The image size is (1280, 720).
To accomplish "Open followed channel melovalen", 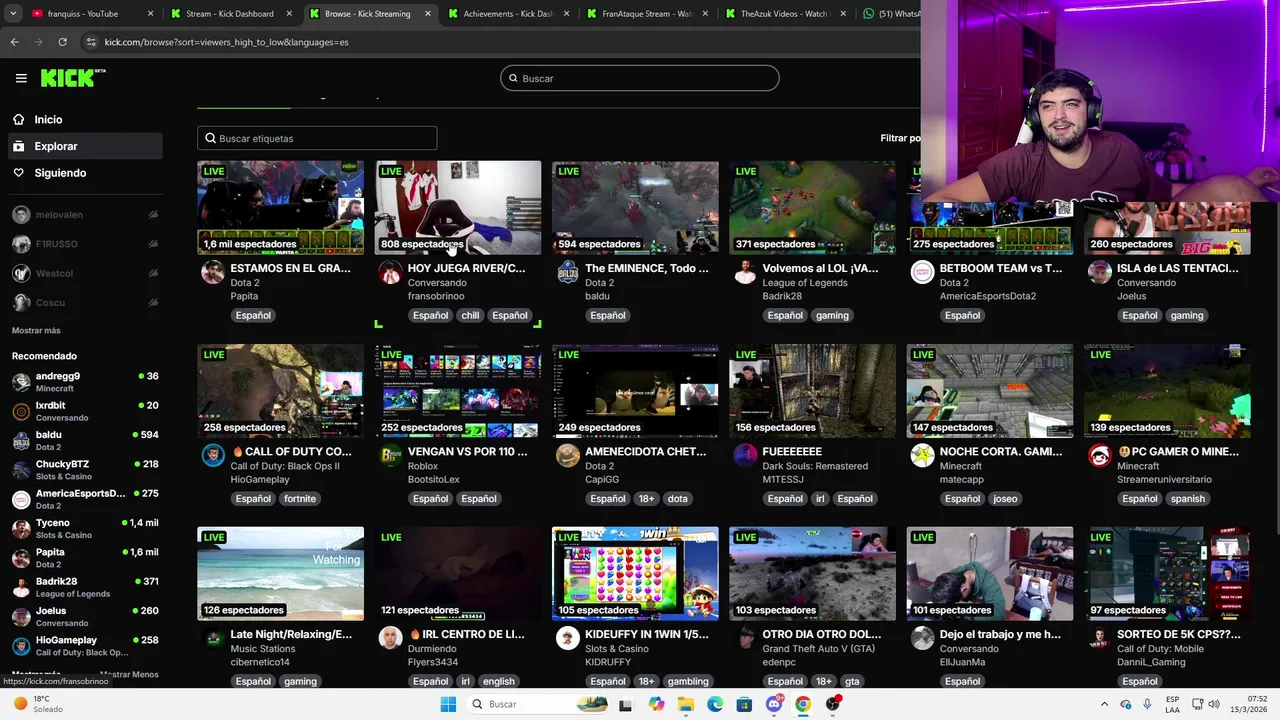I will point(84,215).
